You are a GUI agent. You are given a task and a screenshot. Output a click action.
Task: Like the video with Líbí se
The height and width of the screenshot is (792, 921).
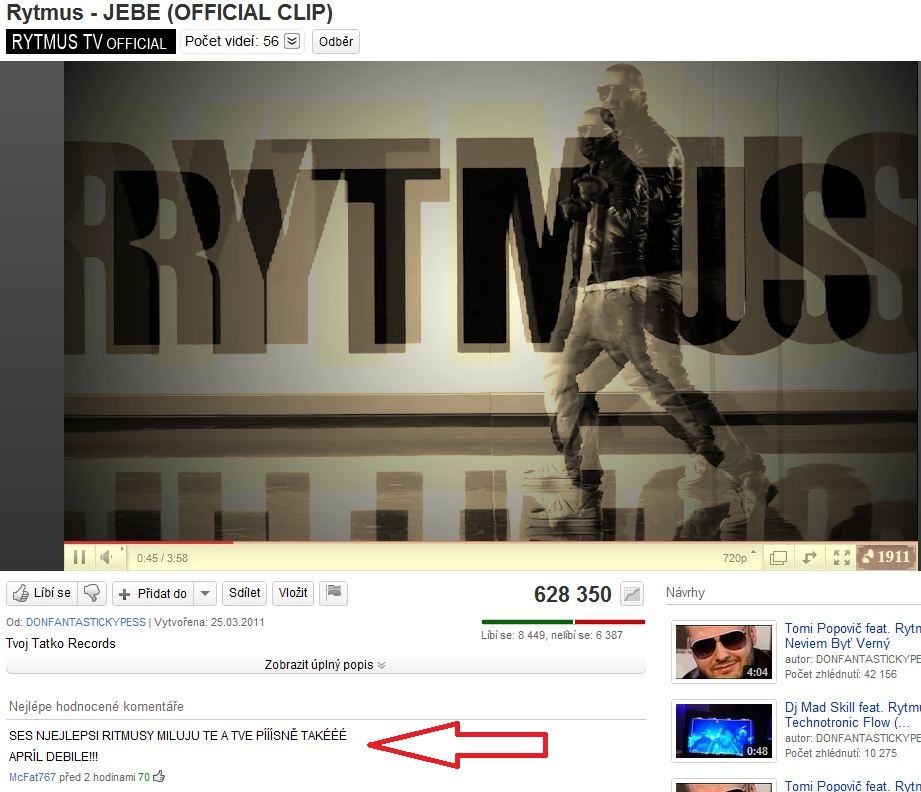(42, 593)
